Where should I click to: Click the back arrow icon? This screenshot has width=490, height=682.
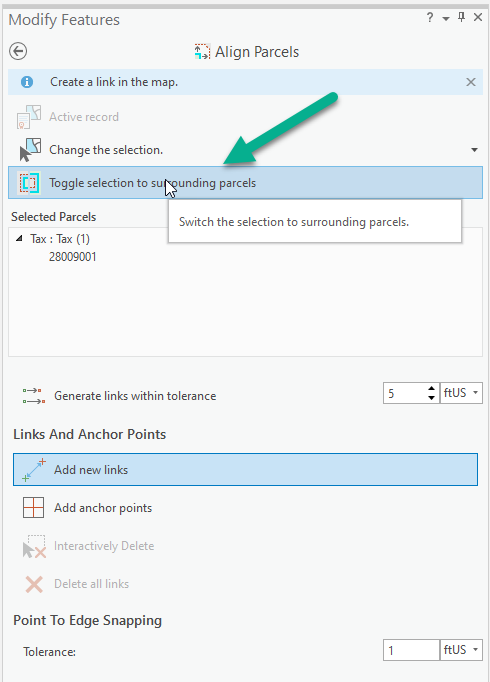pos(18,51)
